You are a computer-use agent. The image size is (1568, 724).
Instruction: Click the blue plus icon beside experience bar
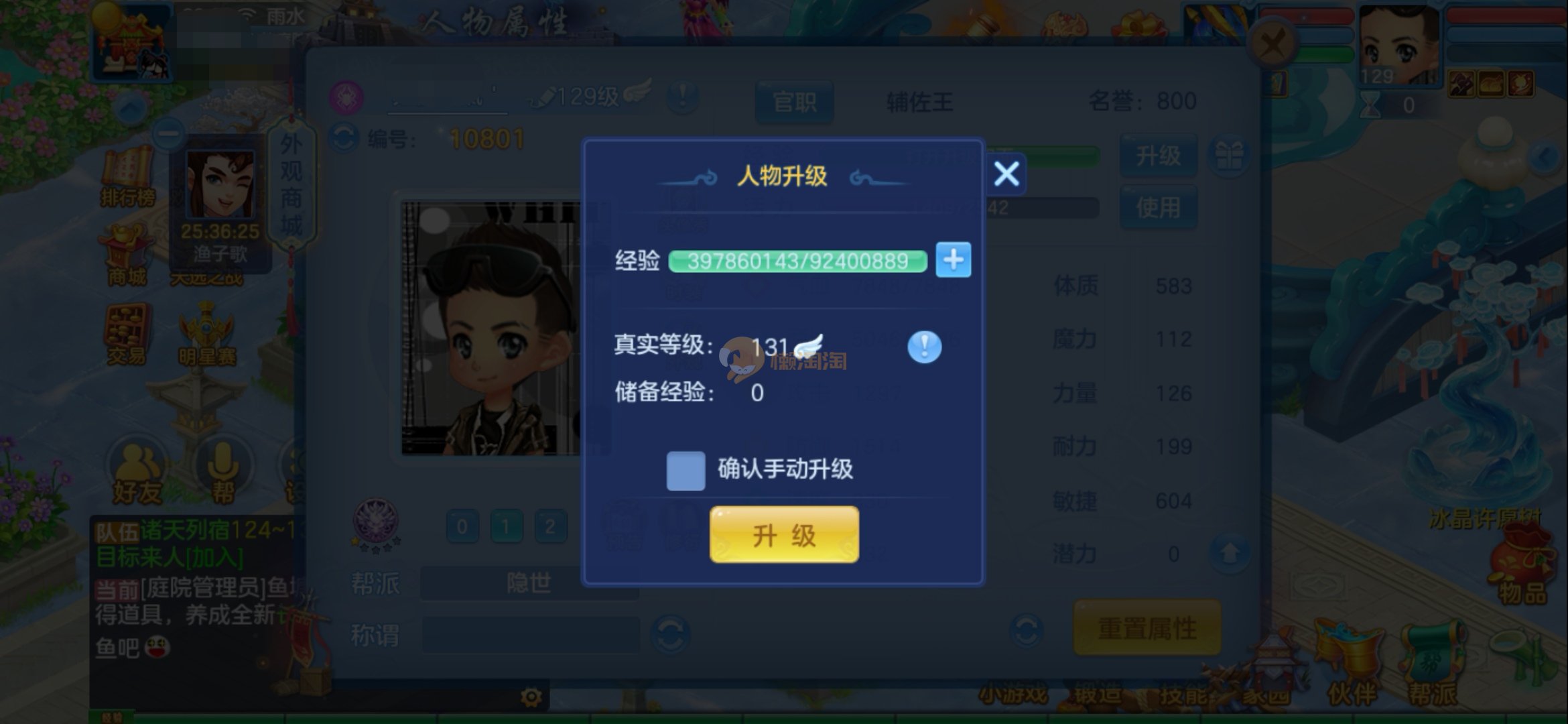coord(953,260)
